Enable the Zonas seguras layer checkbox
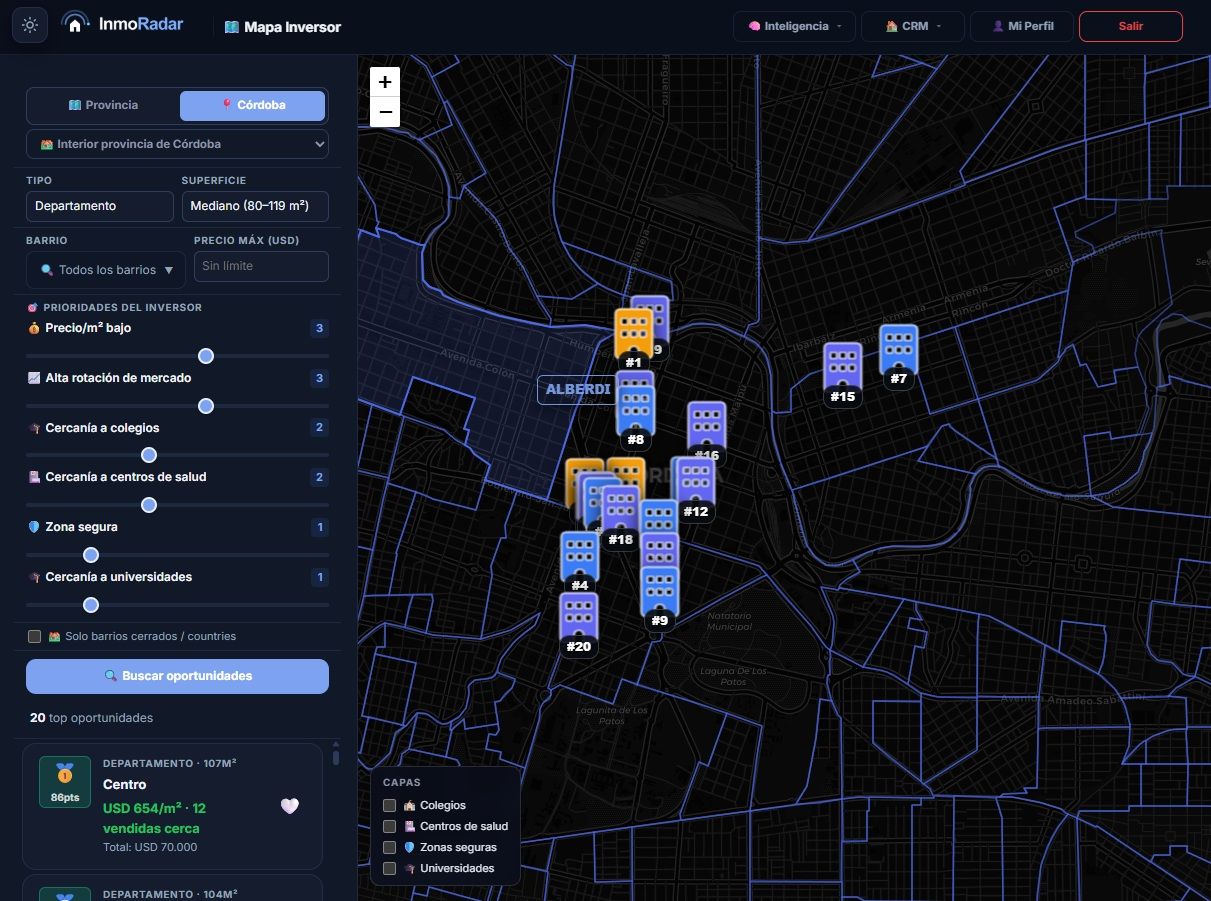1211x901 pixels. [x=390, y=847]
